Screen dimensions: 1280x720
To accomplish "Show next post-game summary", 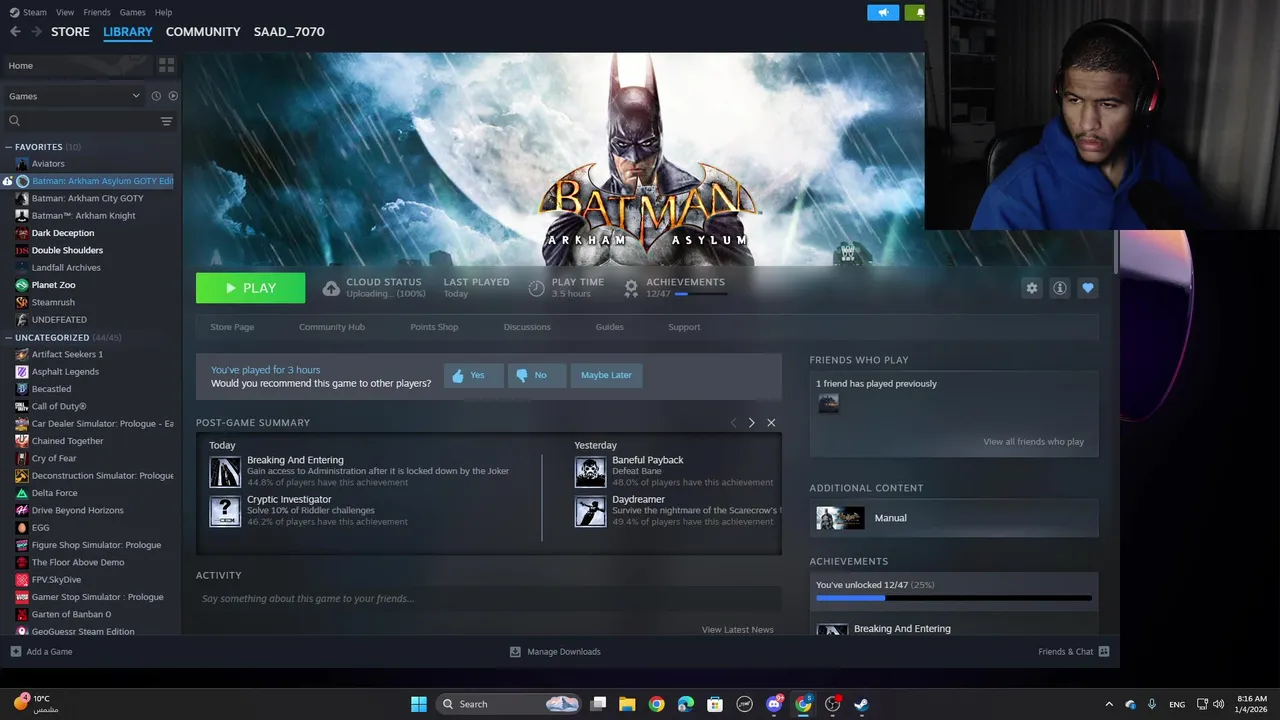I will 752,423.
